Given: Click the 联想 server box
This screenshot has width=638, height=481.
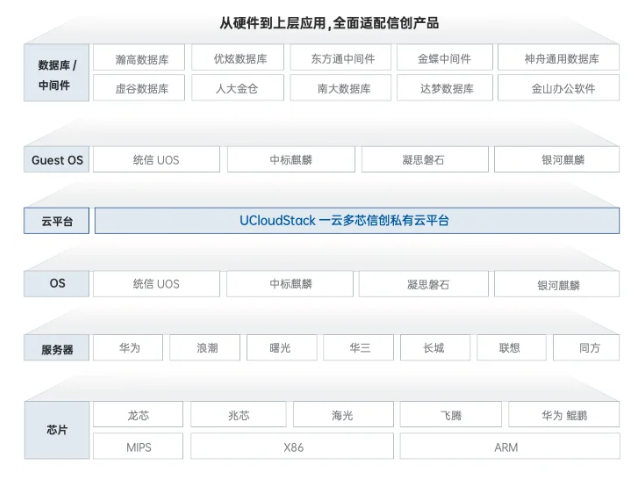Looking at the screenshot, I should coord(511,348).
